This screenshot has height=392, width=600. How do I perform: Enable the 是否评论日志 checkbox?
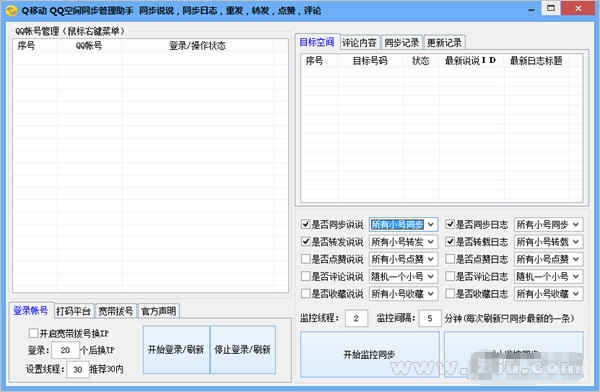[450, 276]
